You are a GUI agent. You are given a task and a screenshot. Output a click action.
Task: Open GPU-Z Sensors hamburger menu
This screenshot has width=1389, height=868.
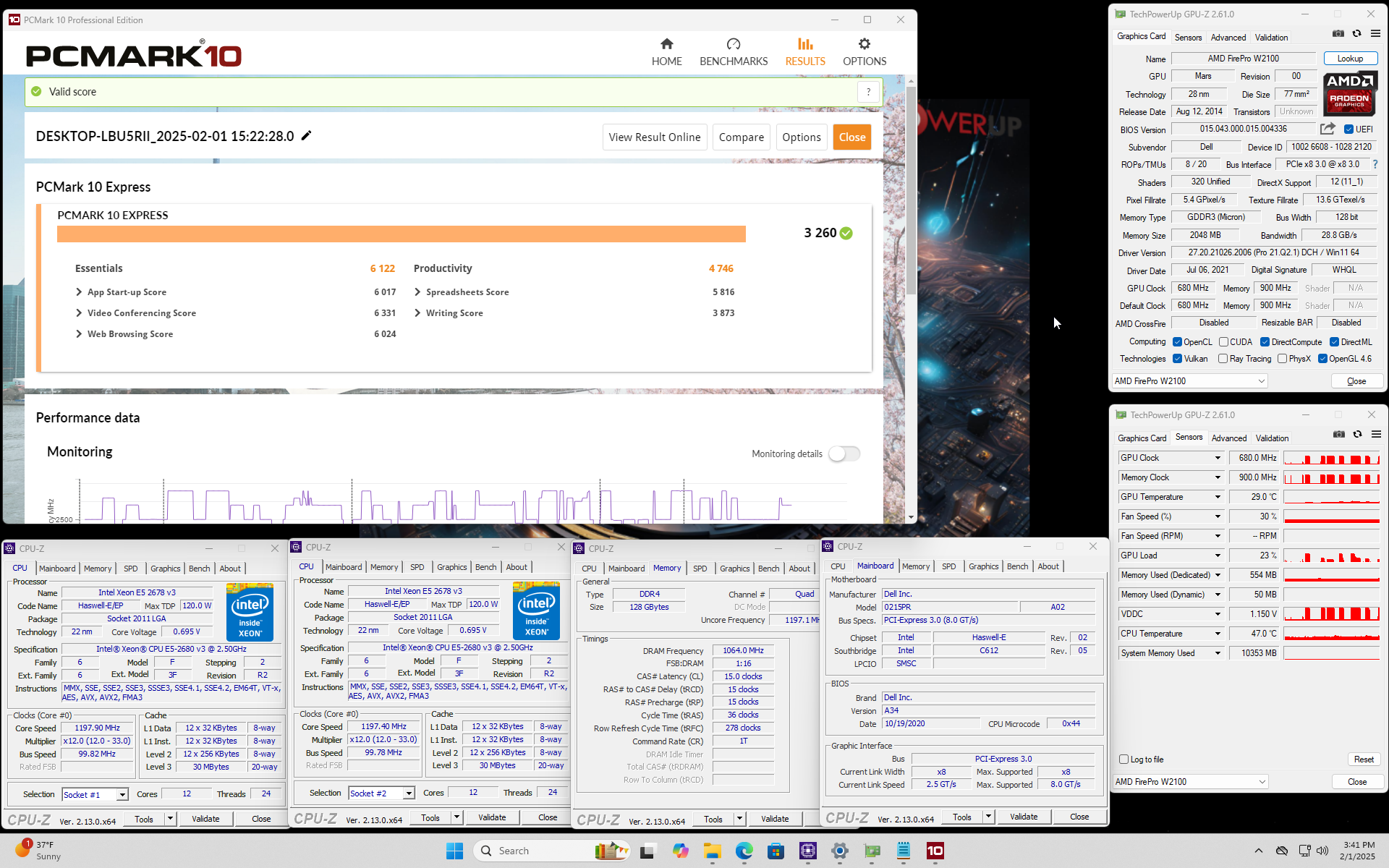[1376, 435]
